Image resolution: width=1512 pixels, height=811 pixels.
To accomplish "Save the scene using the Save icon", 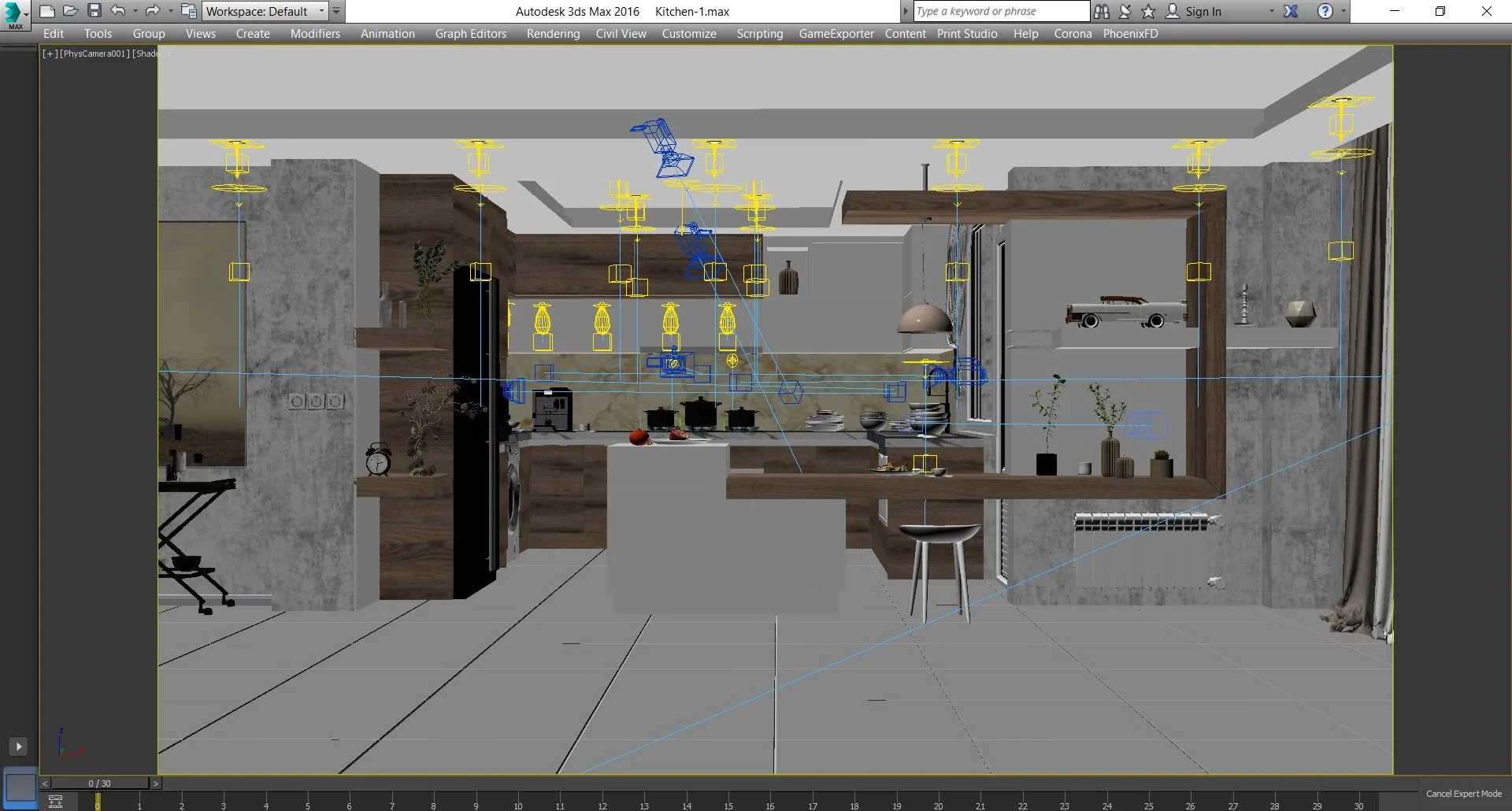I will coord(94,11).
